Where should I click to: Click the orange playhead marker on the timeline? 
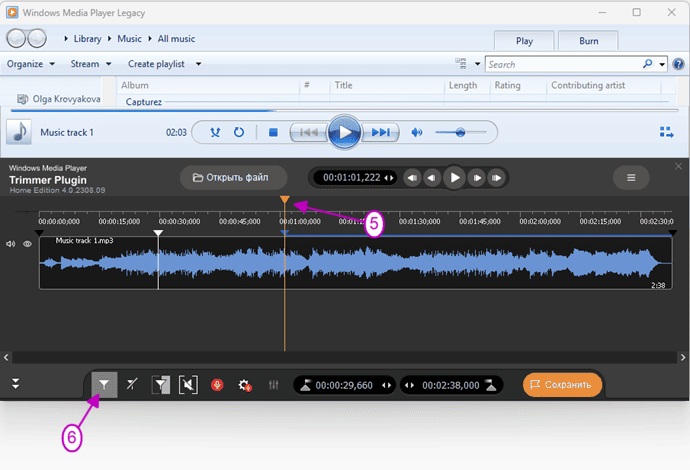click(285, 200)
